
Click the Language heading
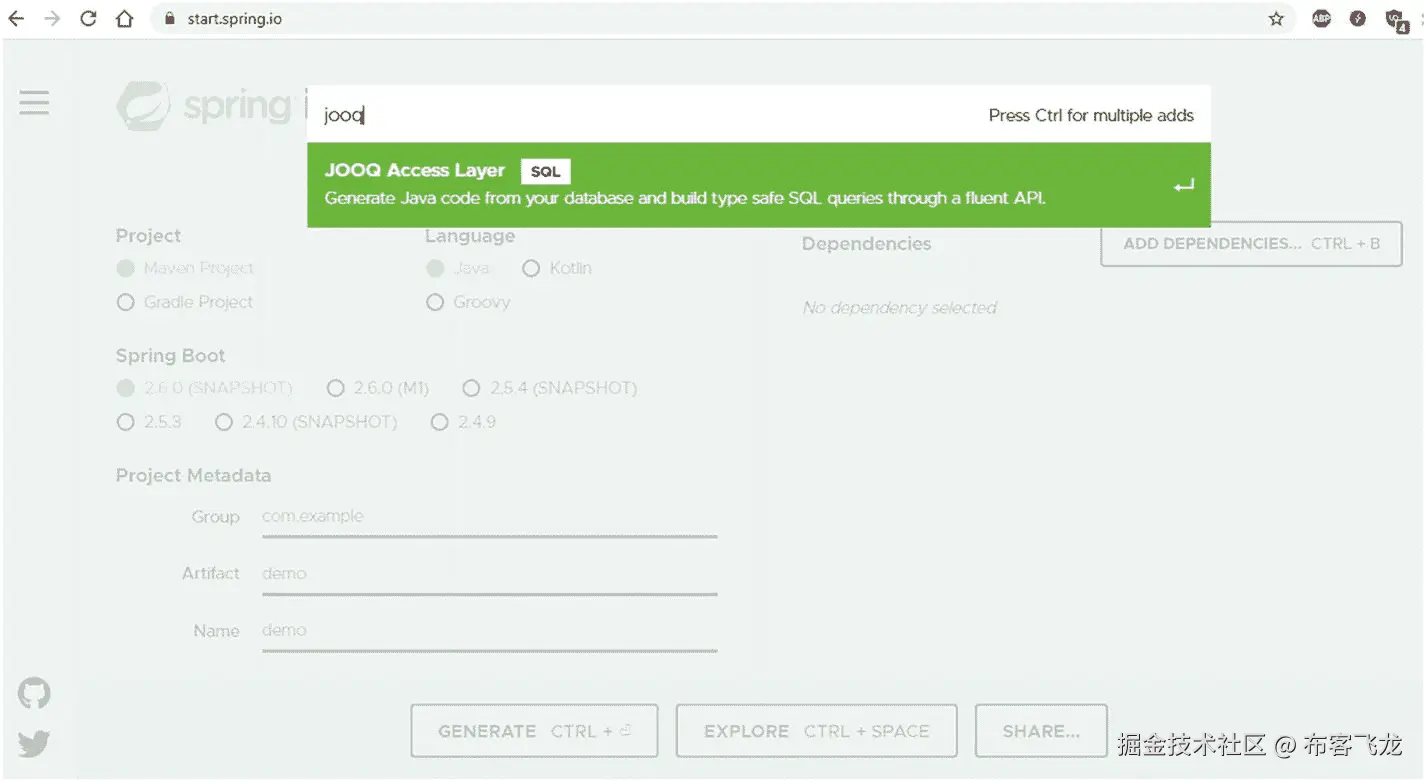pos(470,236)
